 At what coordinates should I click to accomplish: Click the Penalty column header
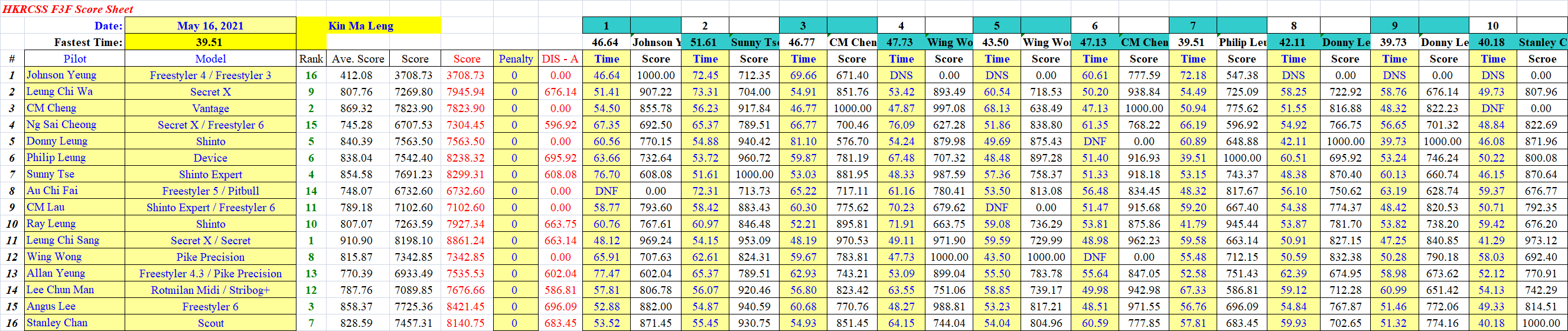coord(515,59)
